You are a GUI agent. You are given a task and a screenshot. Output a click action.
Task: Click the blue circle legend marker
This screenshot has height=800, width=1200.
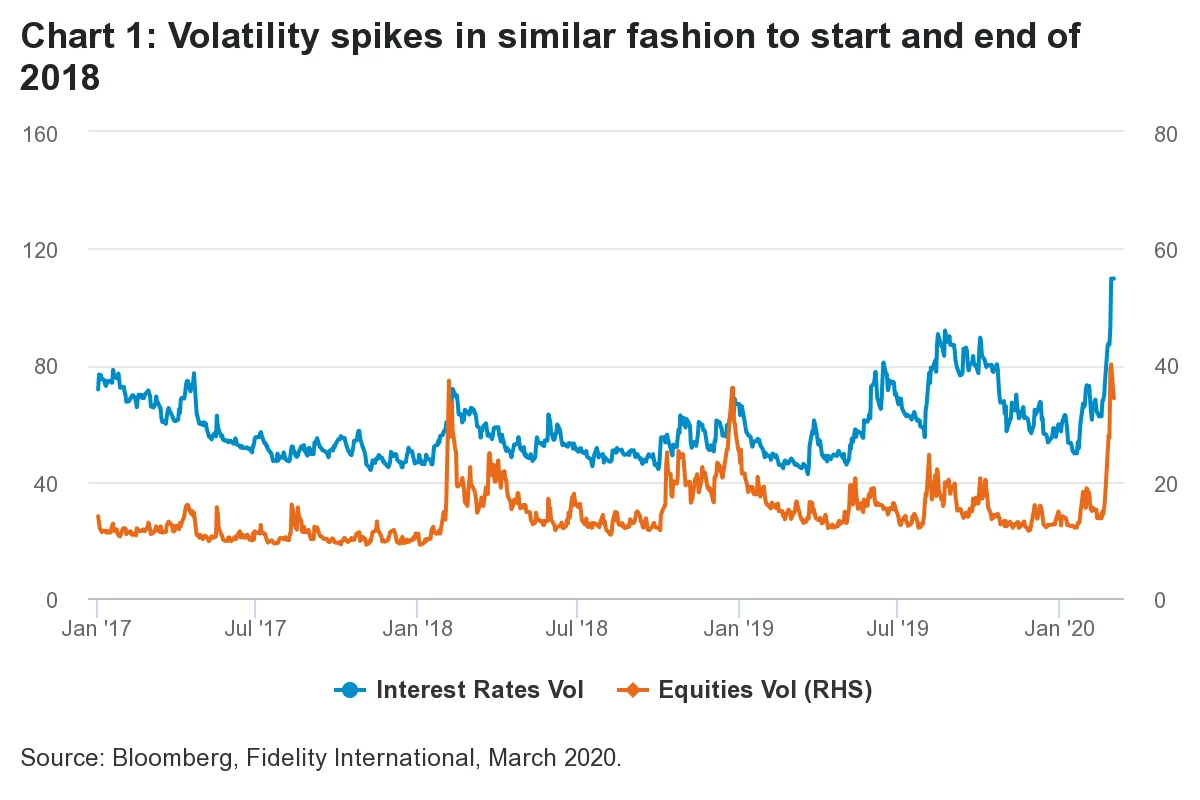(350, 690)
